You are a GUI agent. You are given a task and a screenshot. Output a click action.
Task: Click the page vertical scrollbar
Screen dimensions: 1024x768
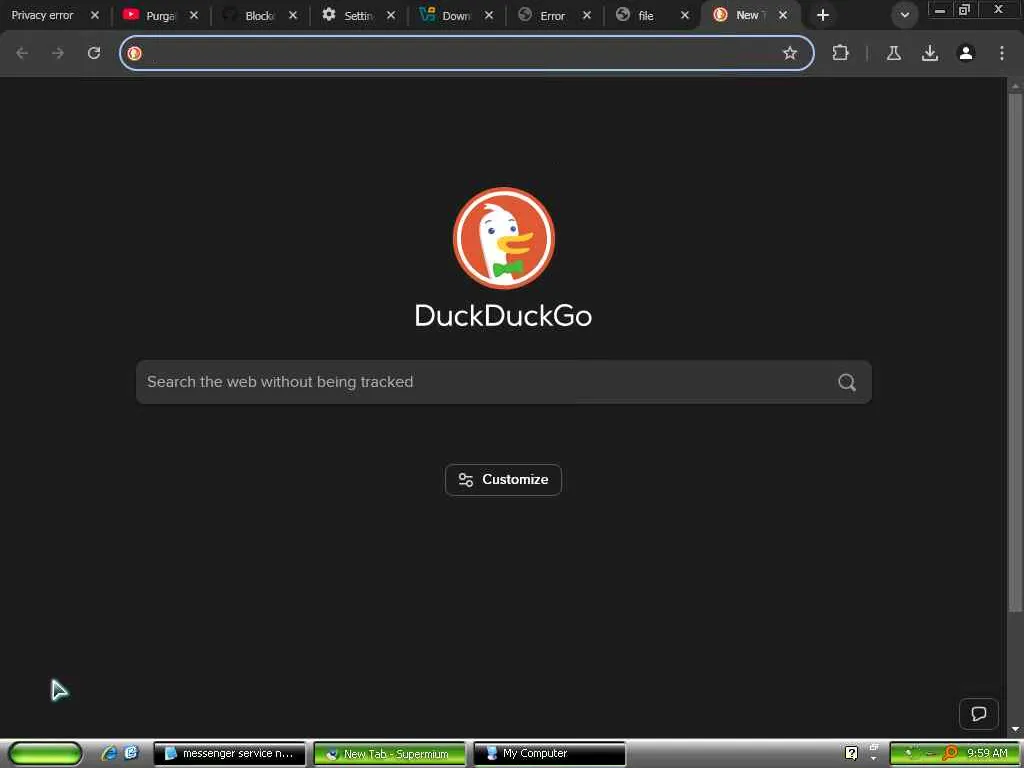click(x=1015, y=353)
